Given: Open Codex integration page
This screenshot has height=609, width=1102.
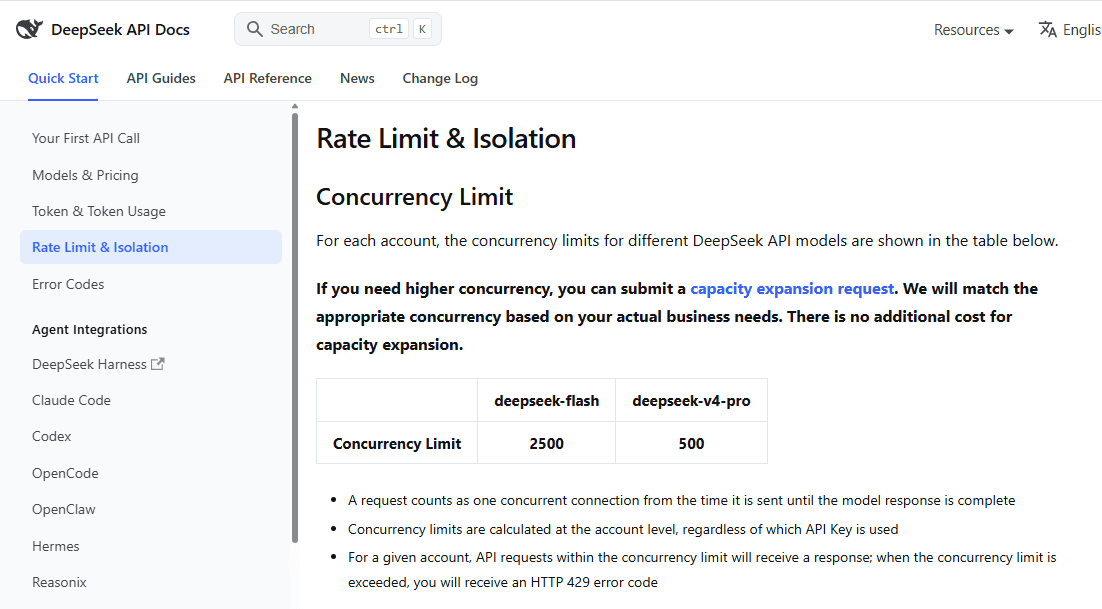Looking at the screenshot, I should pyautogui.click(x=51, y=436).
